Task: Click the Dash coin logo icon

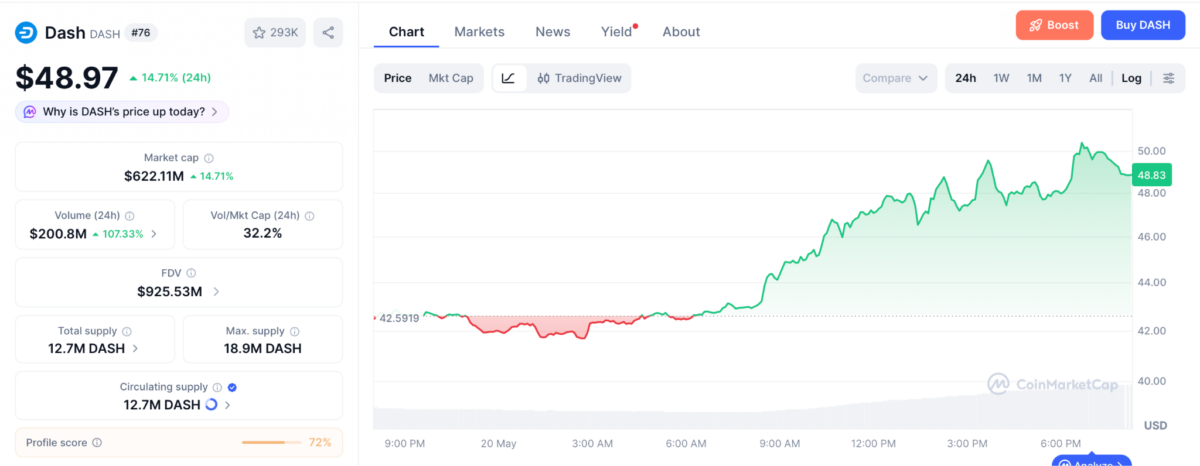Action: [x=26, y=33]
